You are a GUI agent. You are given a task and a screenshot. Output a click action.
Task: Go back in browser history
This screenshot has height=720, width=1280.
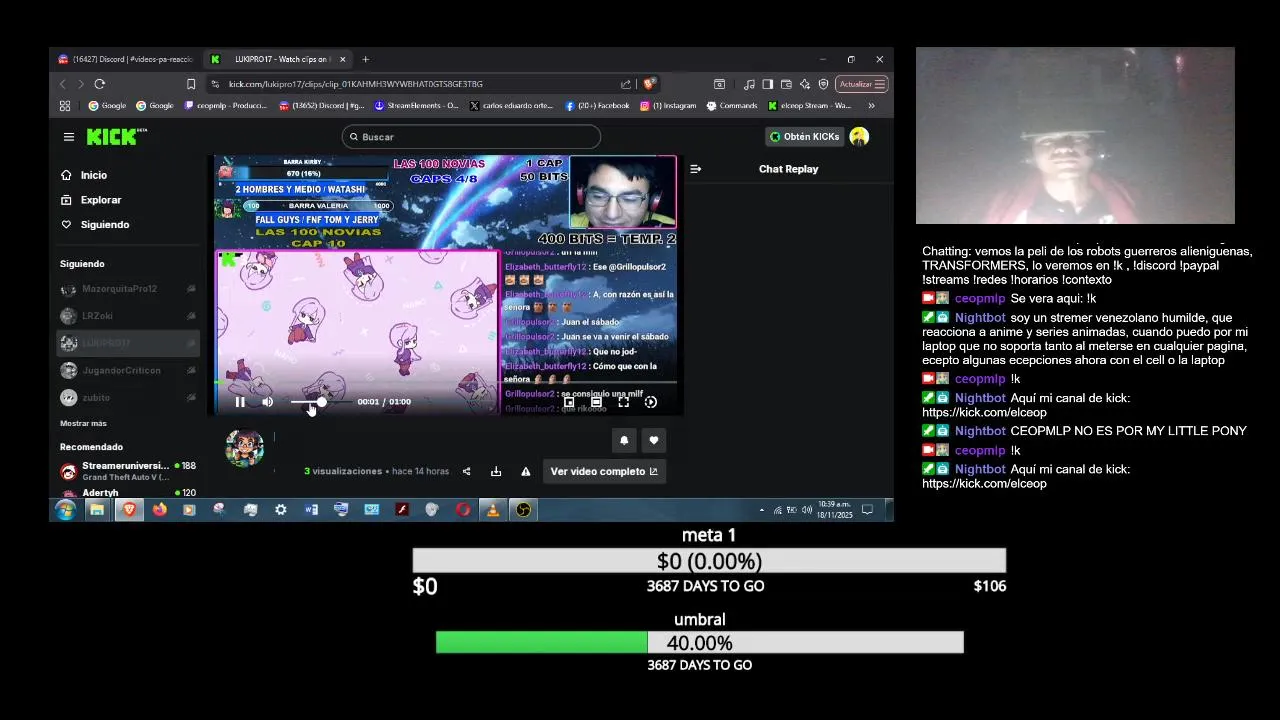(63, 84)
